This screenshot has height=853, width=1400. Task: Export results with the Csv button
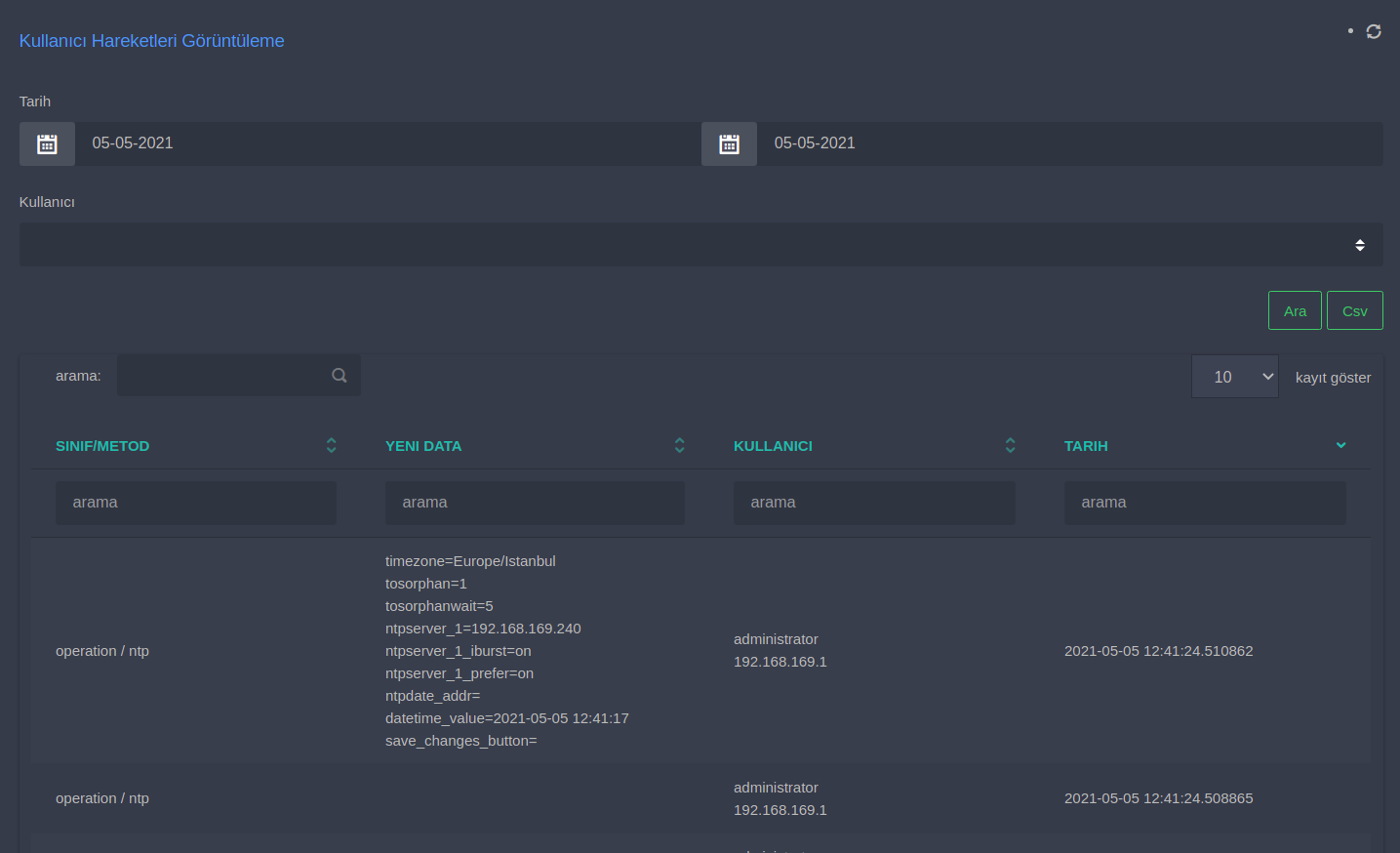pos(1354,310)
